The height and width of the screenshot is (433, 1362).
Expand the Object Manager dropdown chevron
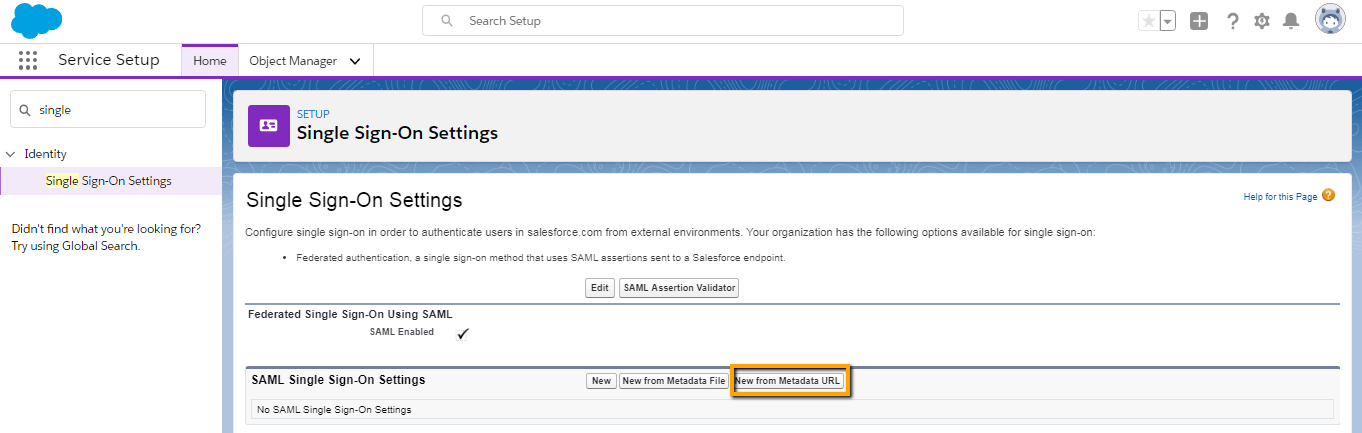(355, 61)
